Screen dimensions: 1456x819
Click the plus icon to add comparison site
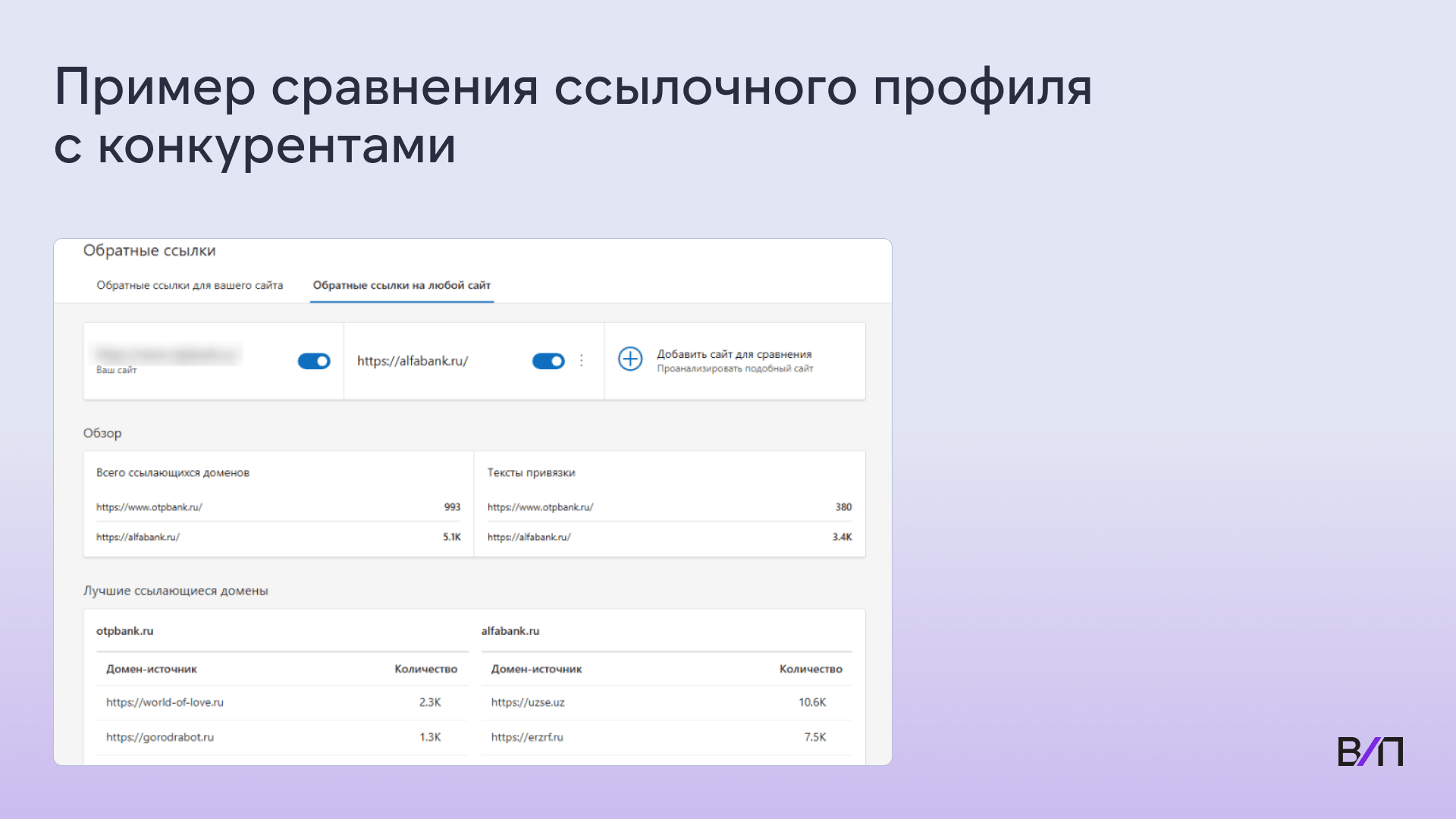pyautogui.click(x=630, y=359)
